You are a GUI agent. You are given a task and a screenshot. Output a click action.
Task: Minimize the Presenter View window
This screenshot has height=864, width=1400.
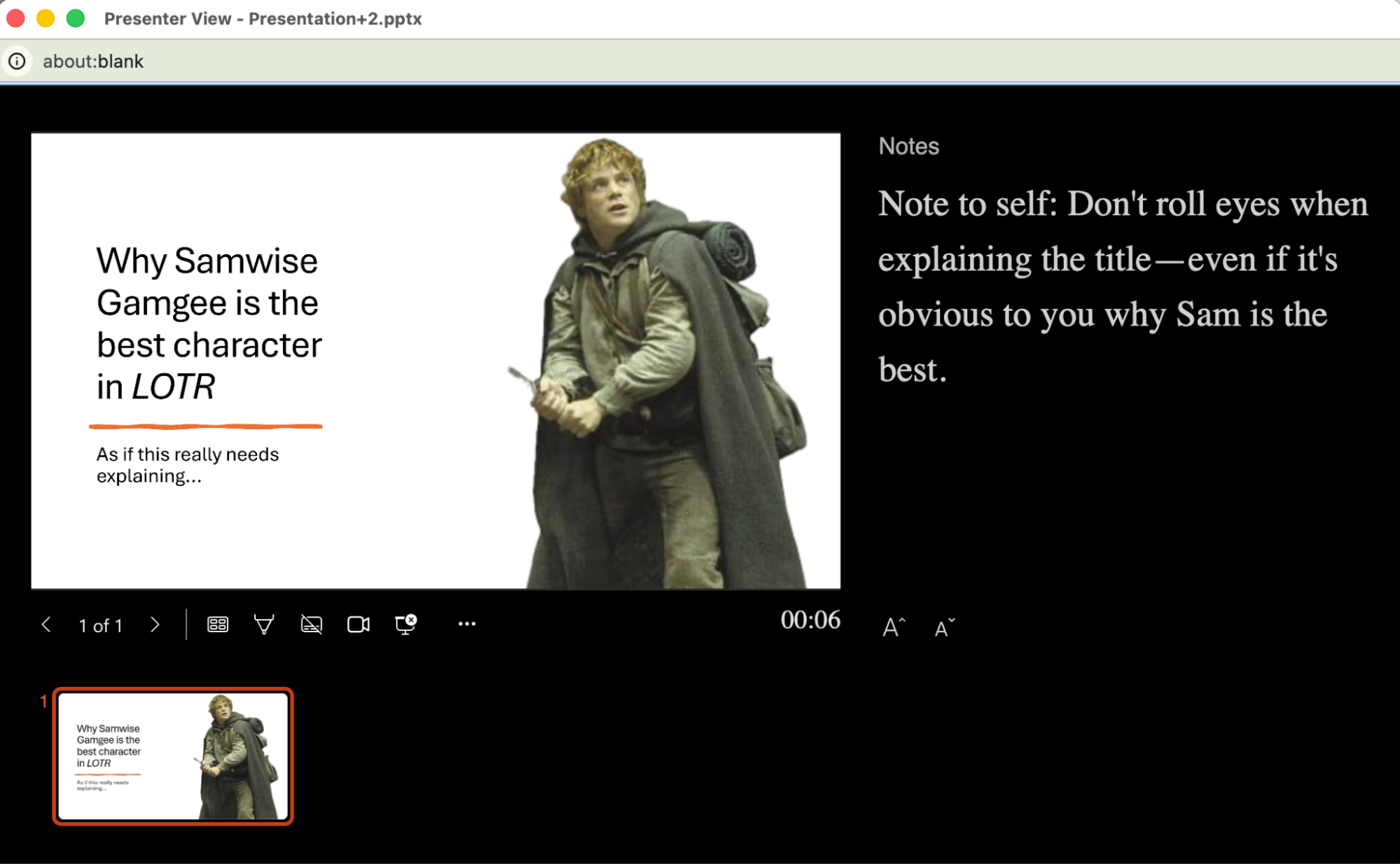[46, 18]
